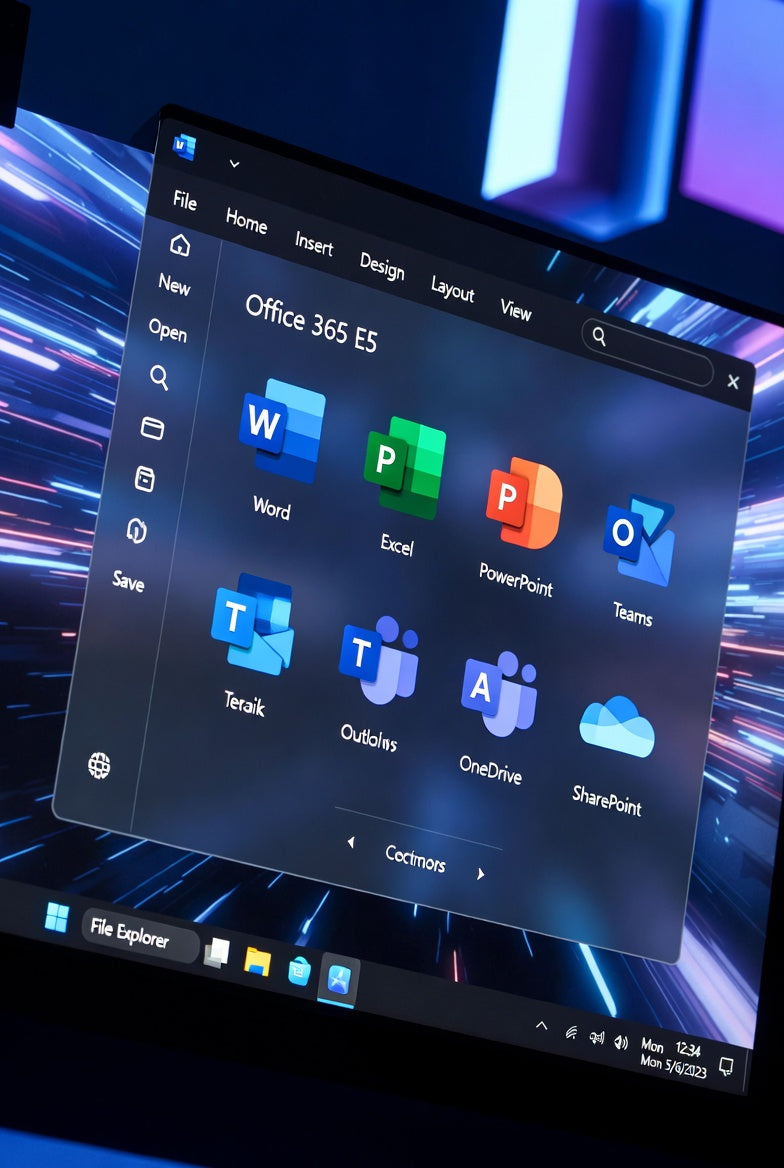Click the Home house icon in sidebar

click(180, 244)
